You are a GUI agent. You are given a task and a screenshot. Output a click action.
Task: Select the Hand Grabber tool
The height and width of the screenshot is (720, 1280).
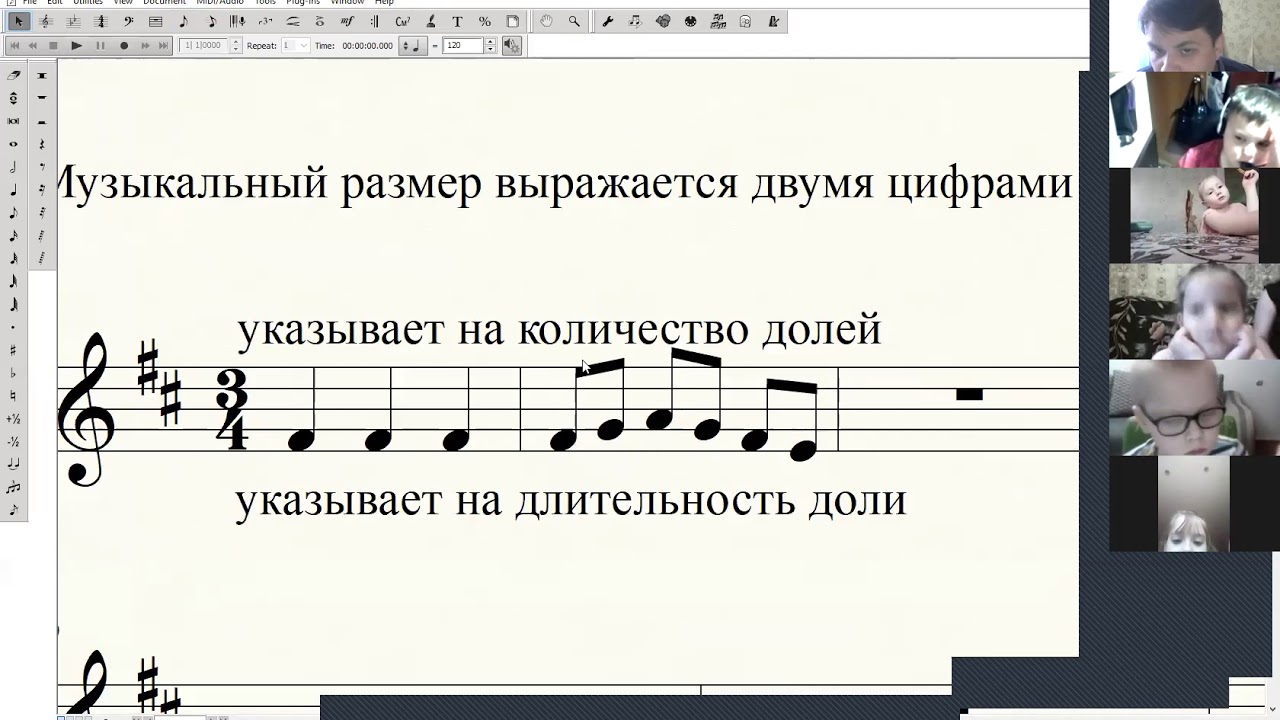tap(546, 21)
